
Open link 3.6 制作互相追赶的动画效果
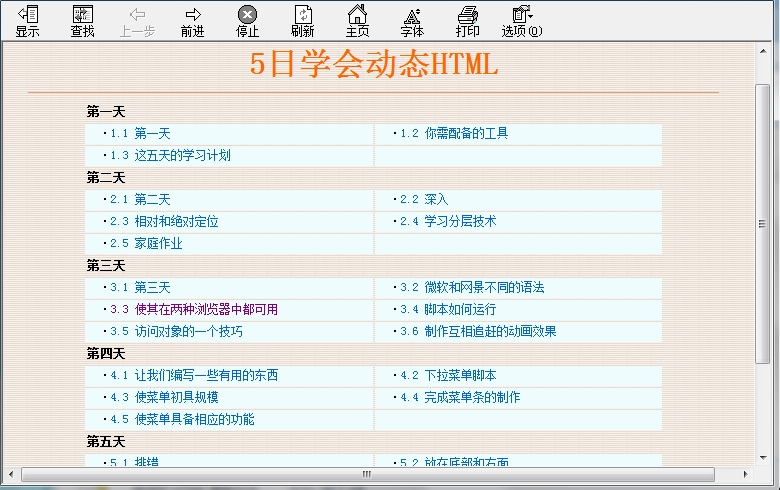coord(478,331)
